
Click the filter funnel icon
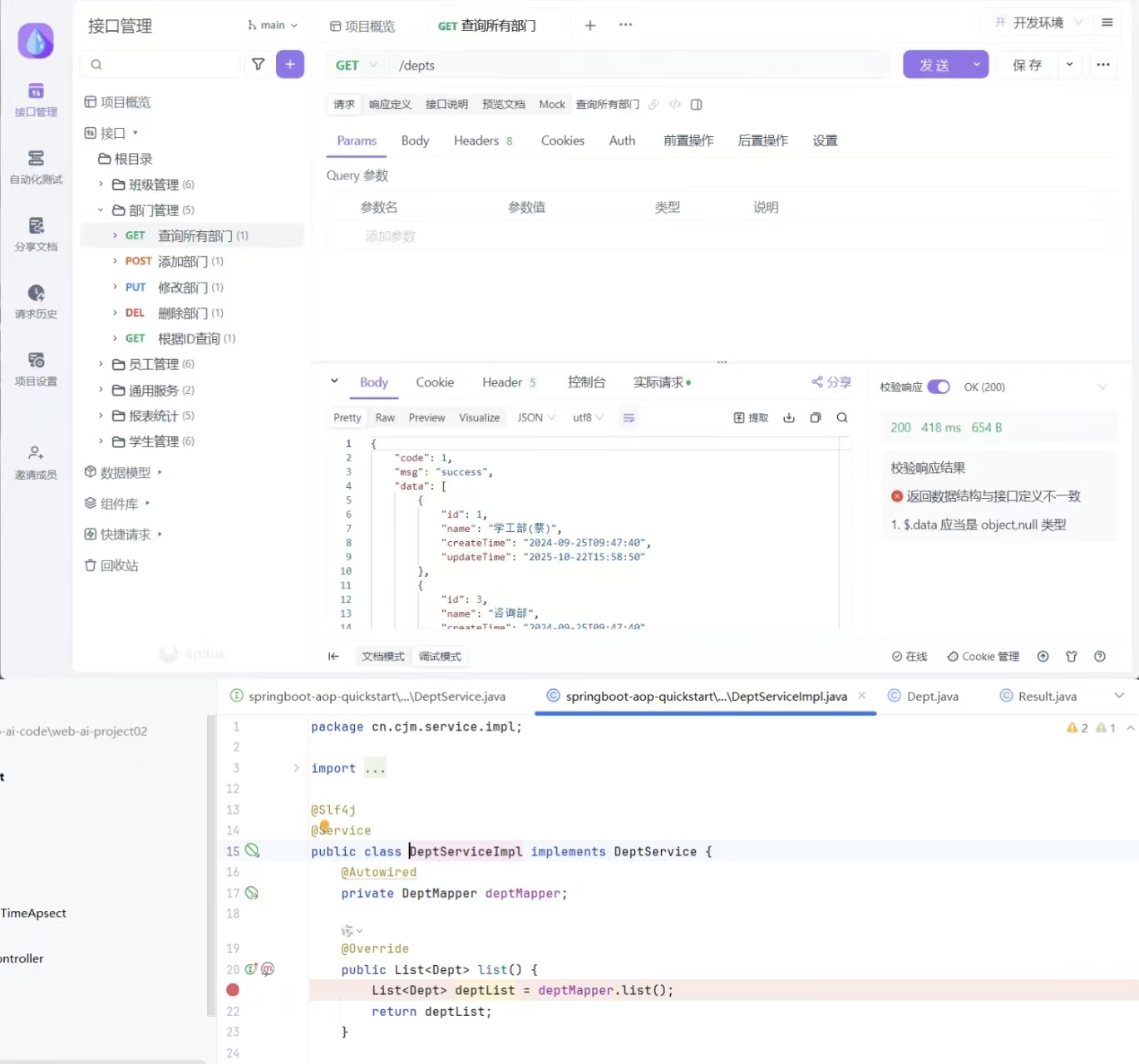[259, 64]
